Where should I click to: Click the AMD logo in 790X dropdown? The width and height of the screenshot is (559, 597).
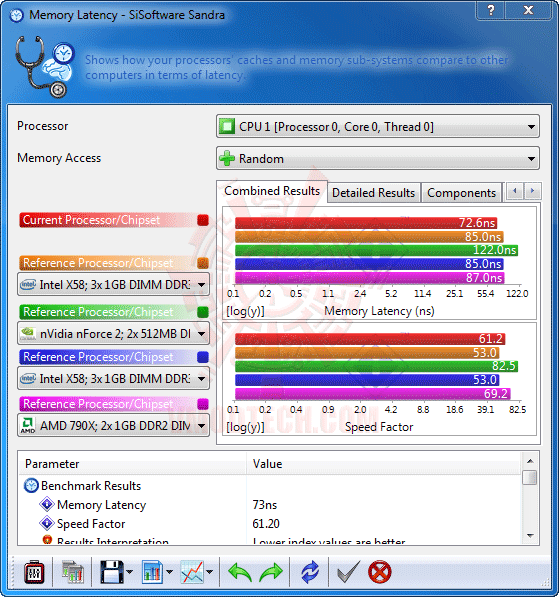coord(28,425)
